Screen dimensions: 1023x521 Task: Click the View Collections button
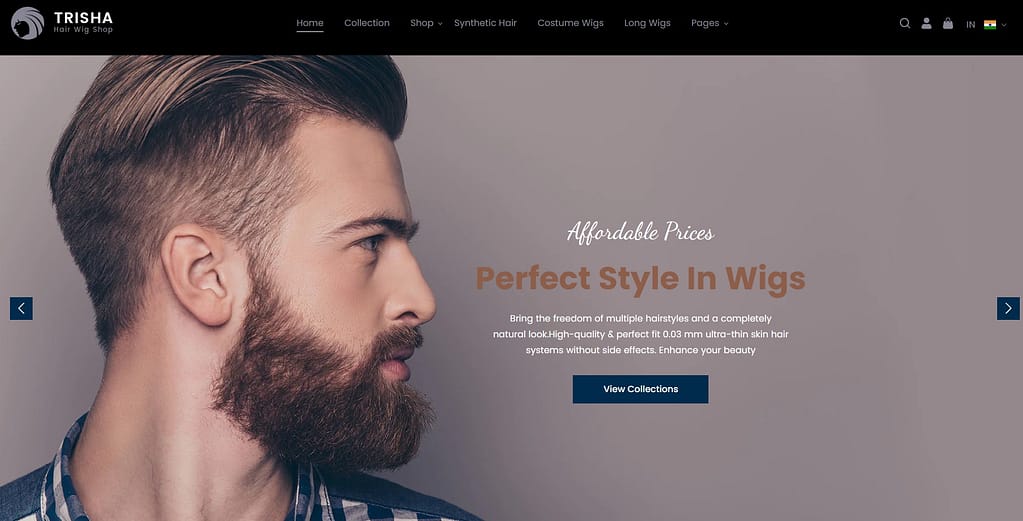(x=640, y=389)
